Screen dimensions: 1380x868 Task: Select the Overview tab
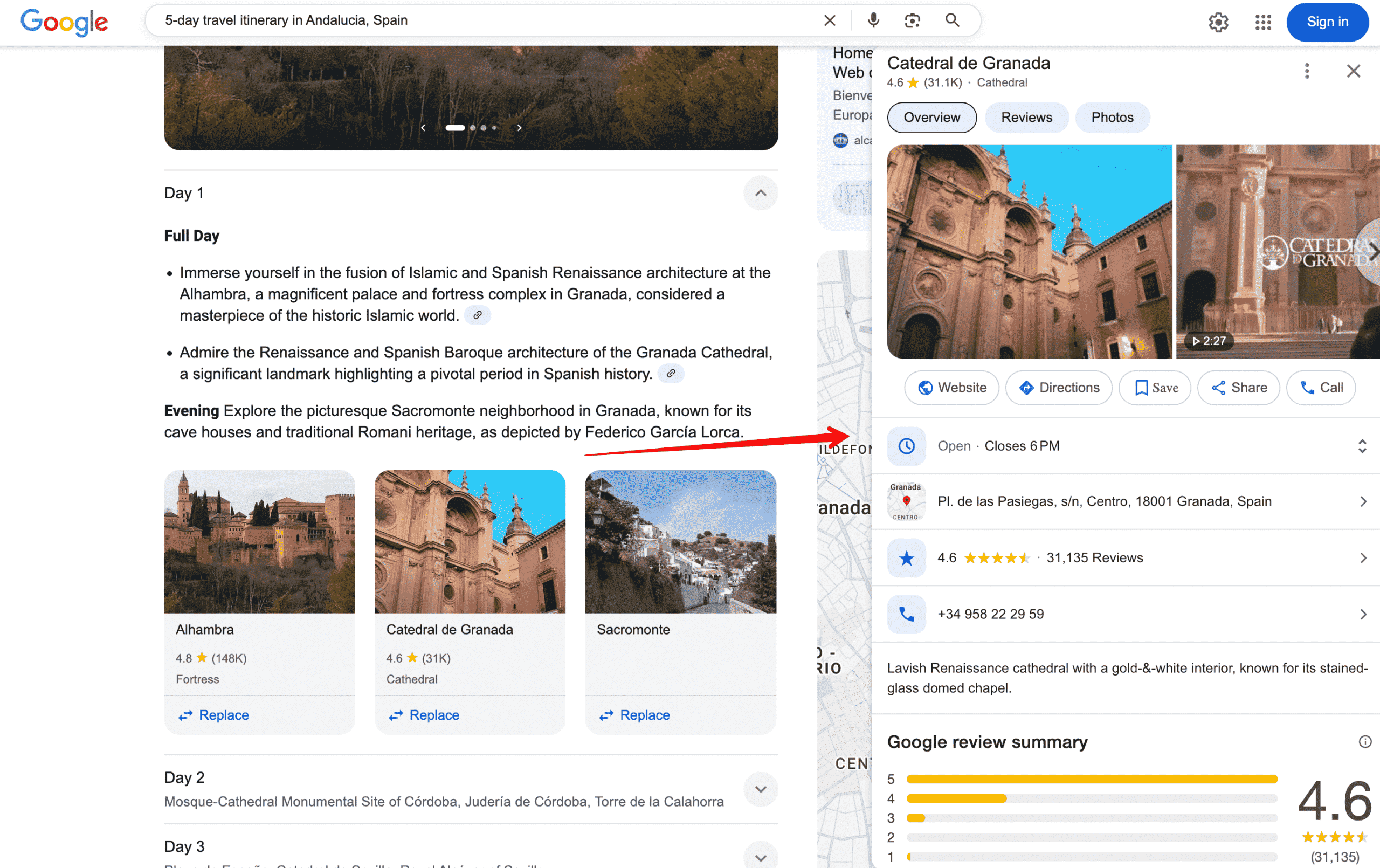tap(931, 118)
